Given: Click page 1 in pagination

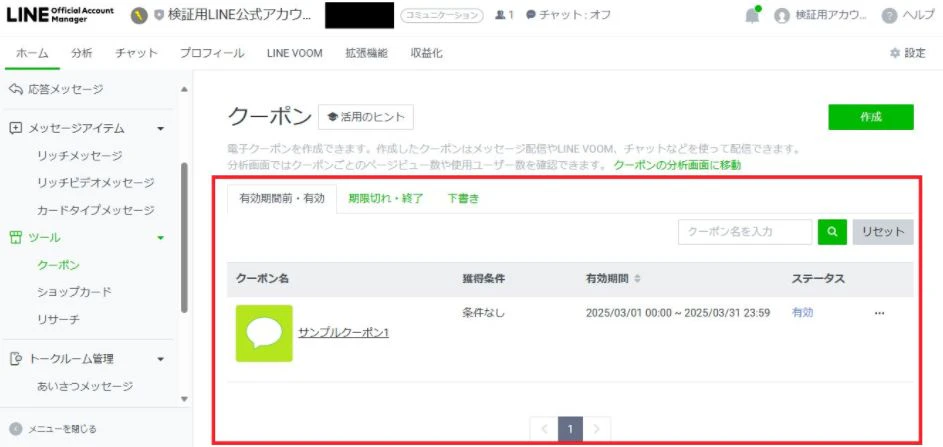Looking at the screenshot, I should pyautogui.click(x=570, y=429).
